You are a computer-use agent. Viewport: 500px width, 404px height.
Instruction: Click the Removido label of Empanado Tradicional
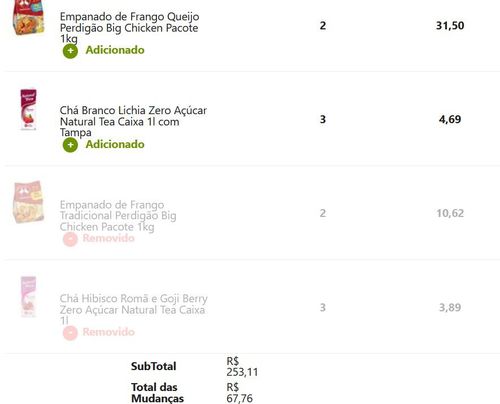pyautogui.click(x=109, y=238)
